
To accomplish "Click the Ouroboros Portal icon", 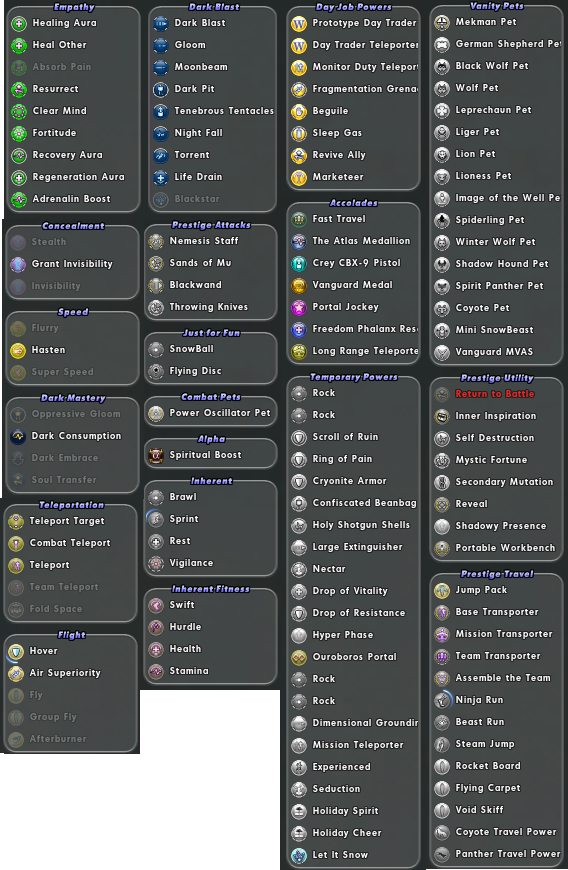I will pyautogui.click(x=299, y=657).
